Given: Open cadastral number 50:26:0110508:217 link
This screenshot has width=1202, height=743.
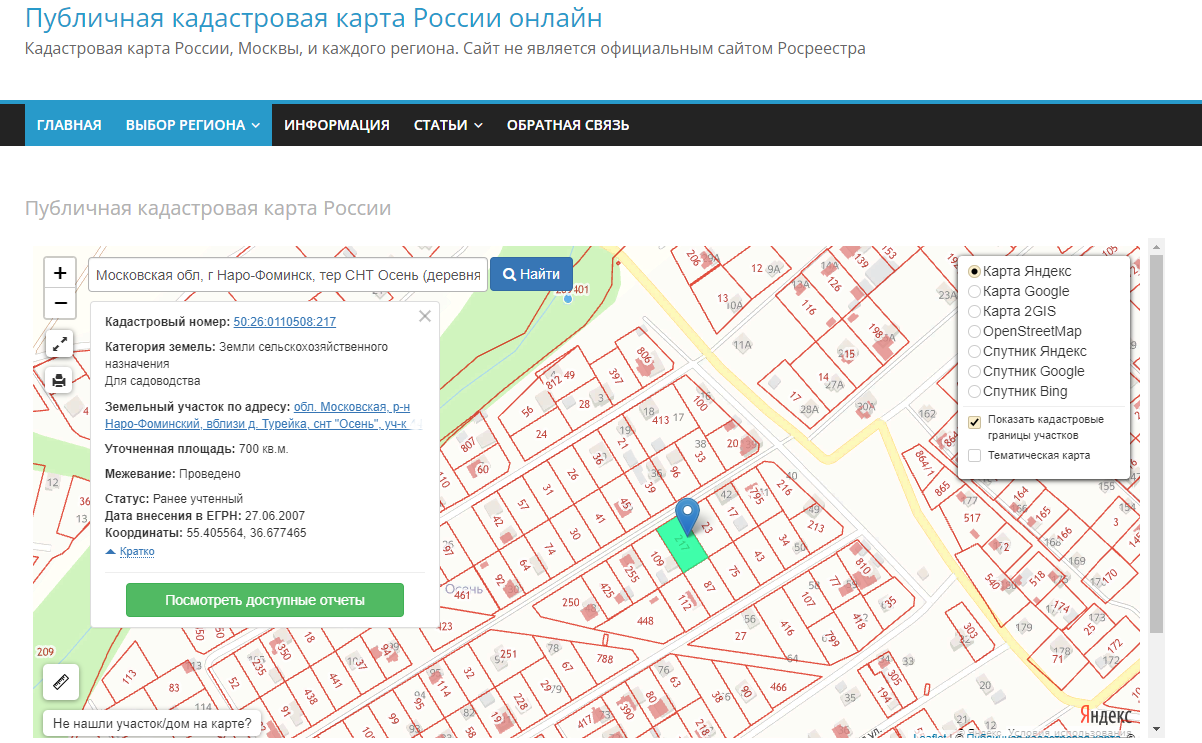Looking at the screenshot, I should click(x=284, y=322).
